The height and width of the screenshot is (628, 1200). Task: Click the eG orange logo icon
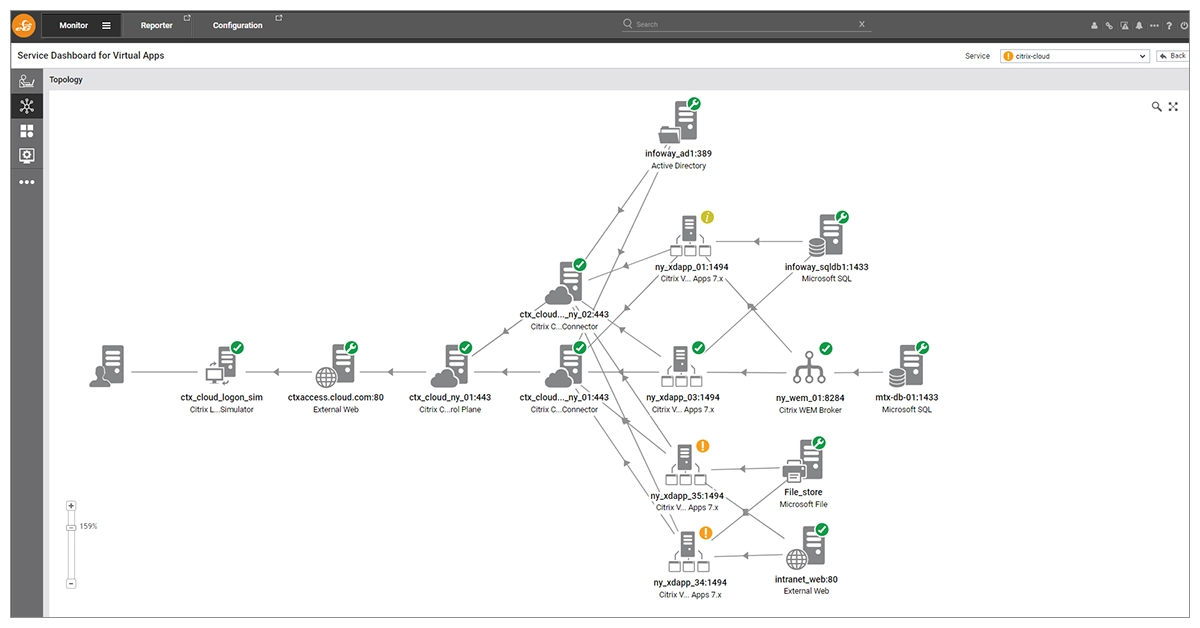tap(24, 25)
